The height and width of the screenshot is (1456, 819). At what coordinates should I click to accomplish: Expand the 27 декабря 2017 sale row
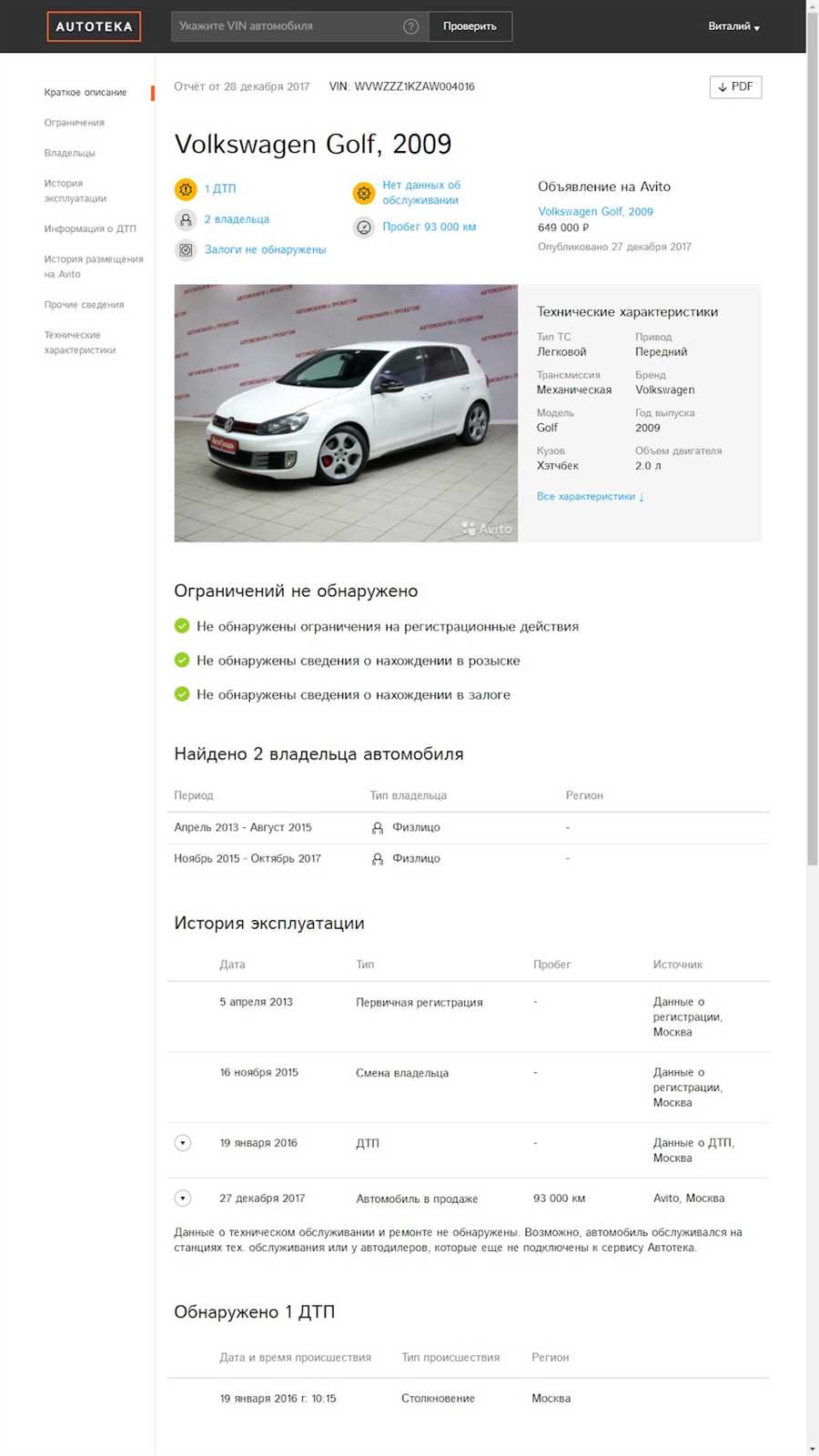point(183,1198)
